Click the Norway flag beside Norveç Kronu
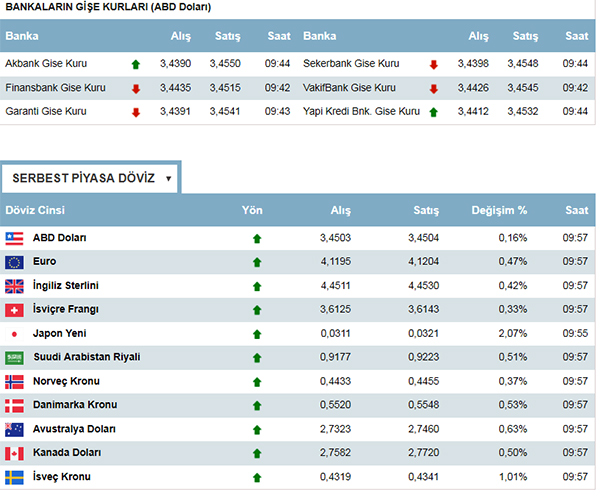 pyautogui.click(x=14, y=382)
